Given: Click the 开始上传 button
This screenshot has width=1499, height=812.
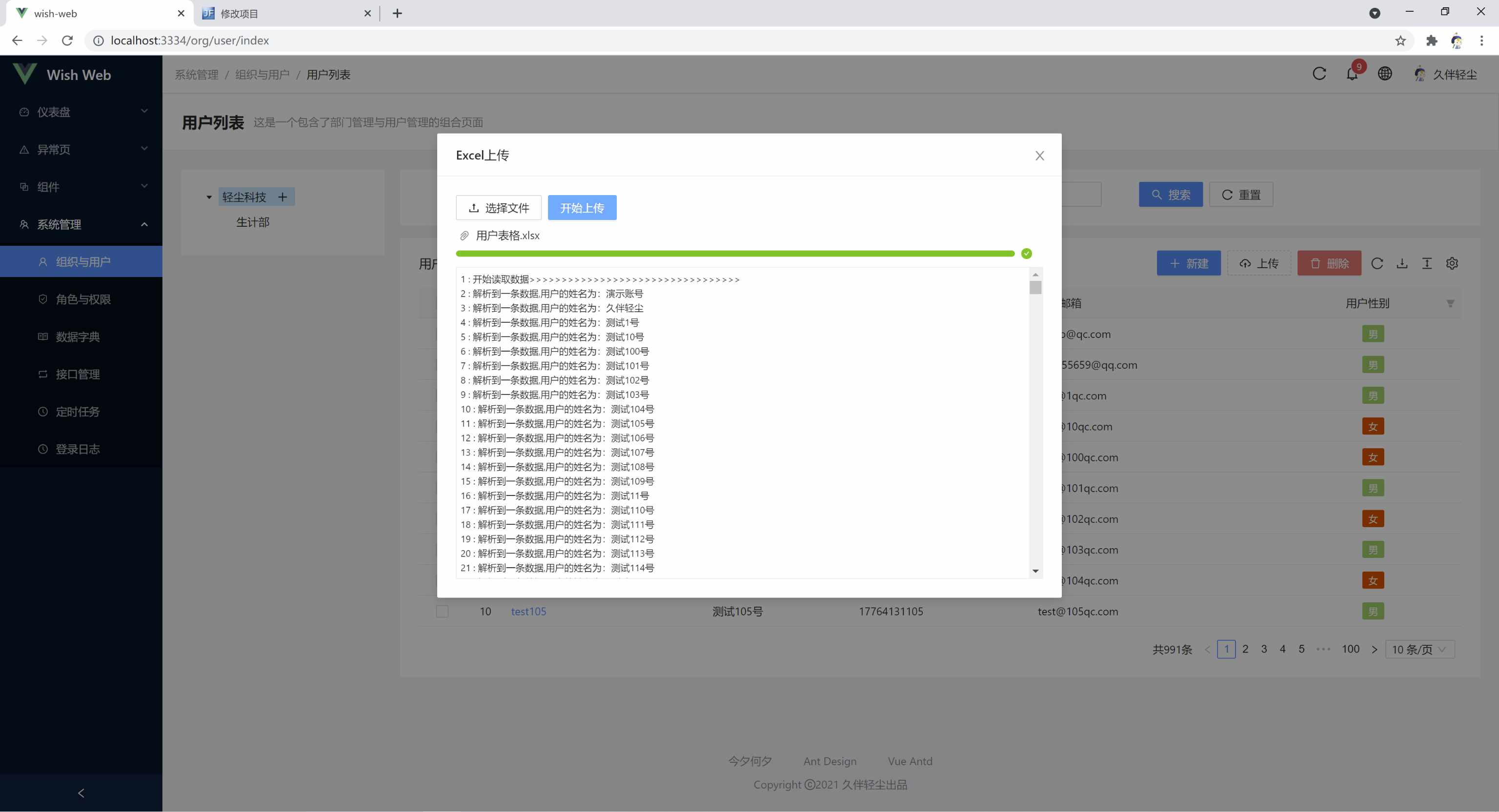Looking at the screenshot, I should [x=582, y=208].
